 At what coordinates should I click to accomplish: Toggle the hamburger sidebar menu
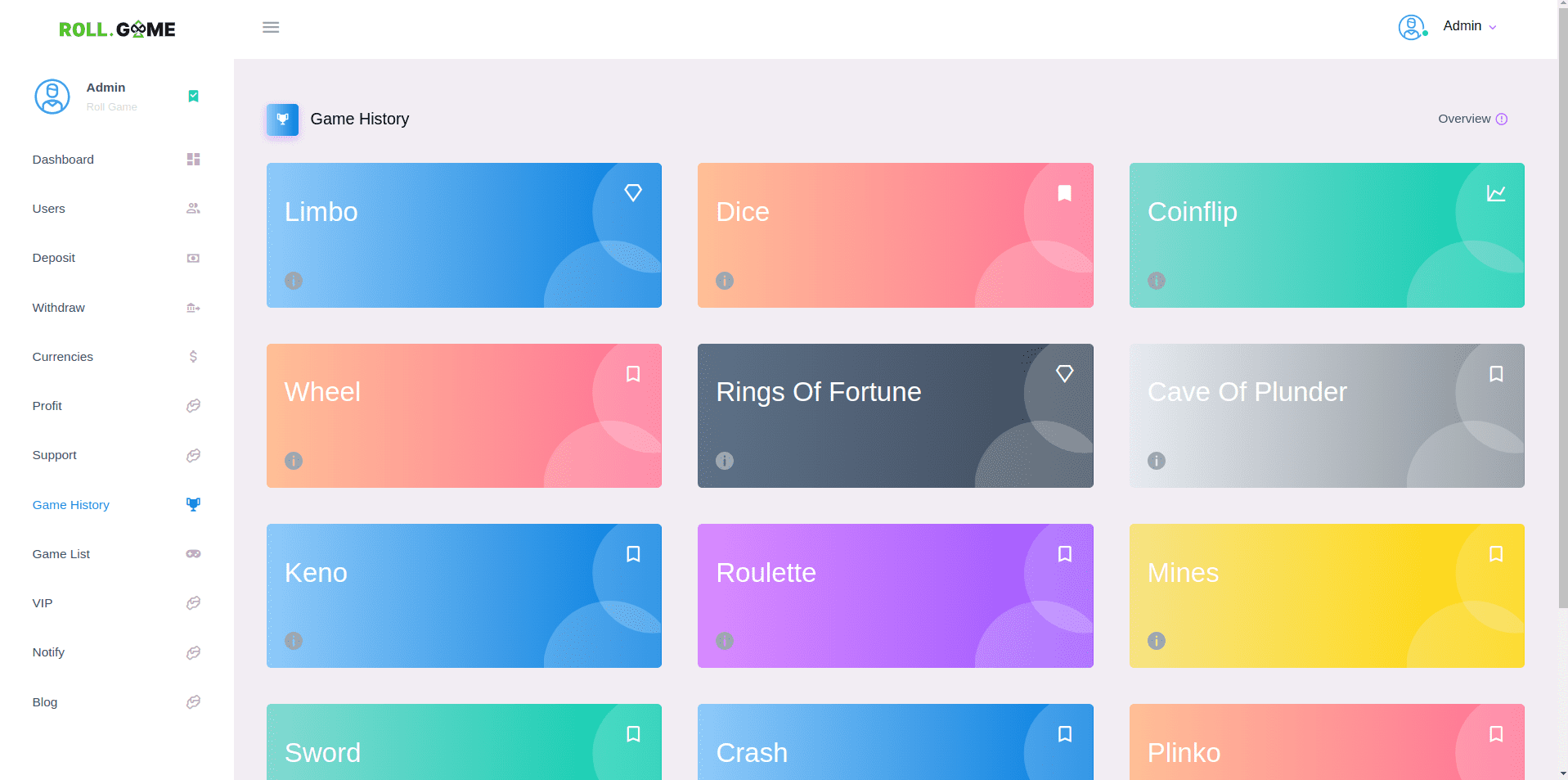[x=271, y=28]
